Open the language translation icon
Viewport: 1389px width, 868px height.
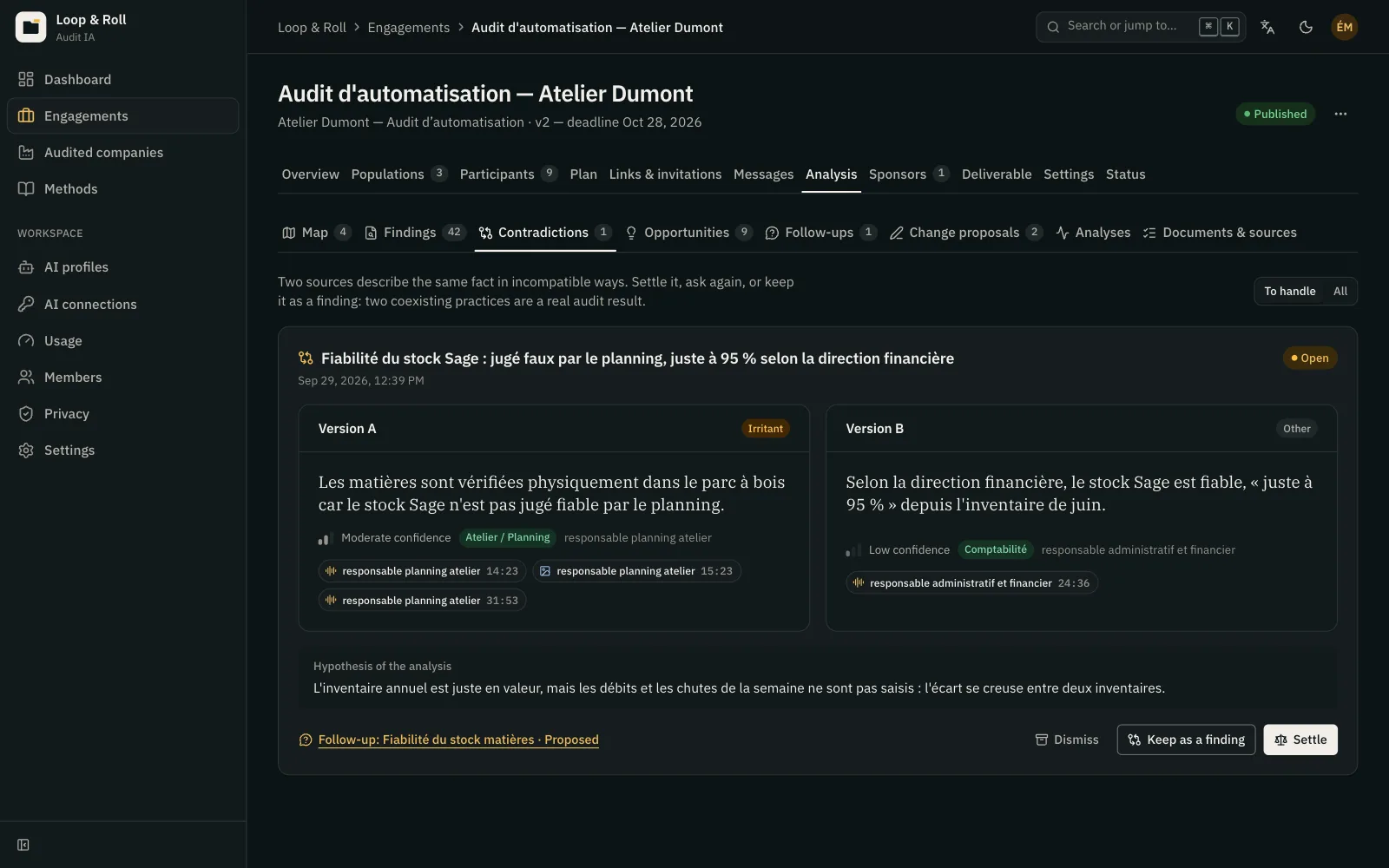[x=1267, y=27]
